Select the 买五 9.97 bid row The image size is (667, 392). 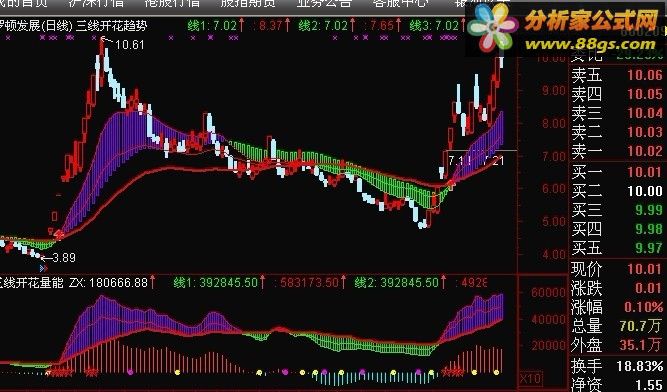click(617, 248)
